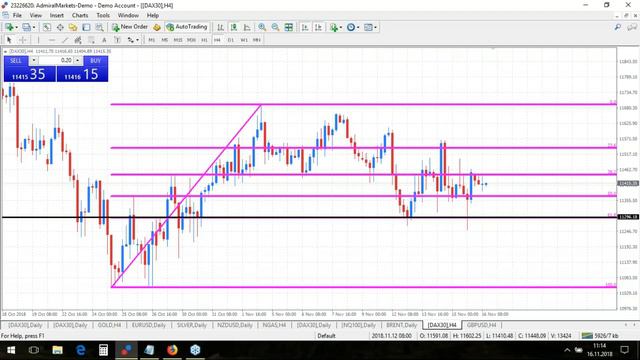Pick the horizontal line drawing tool
The width and height of the screenshot is (640, 360).
(52, 40)
